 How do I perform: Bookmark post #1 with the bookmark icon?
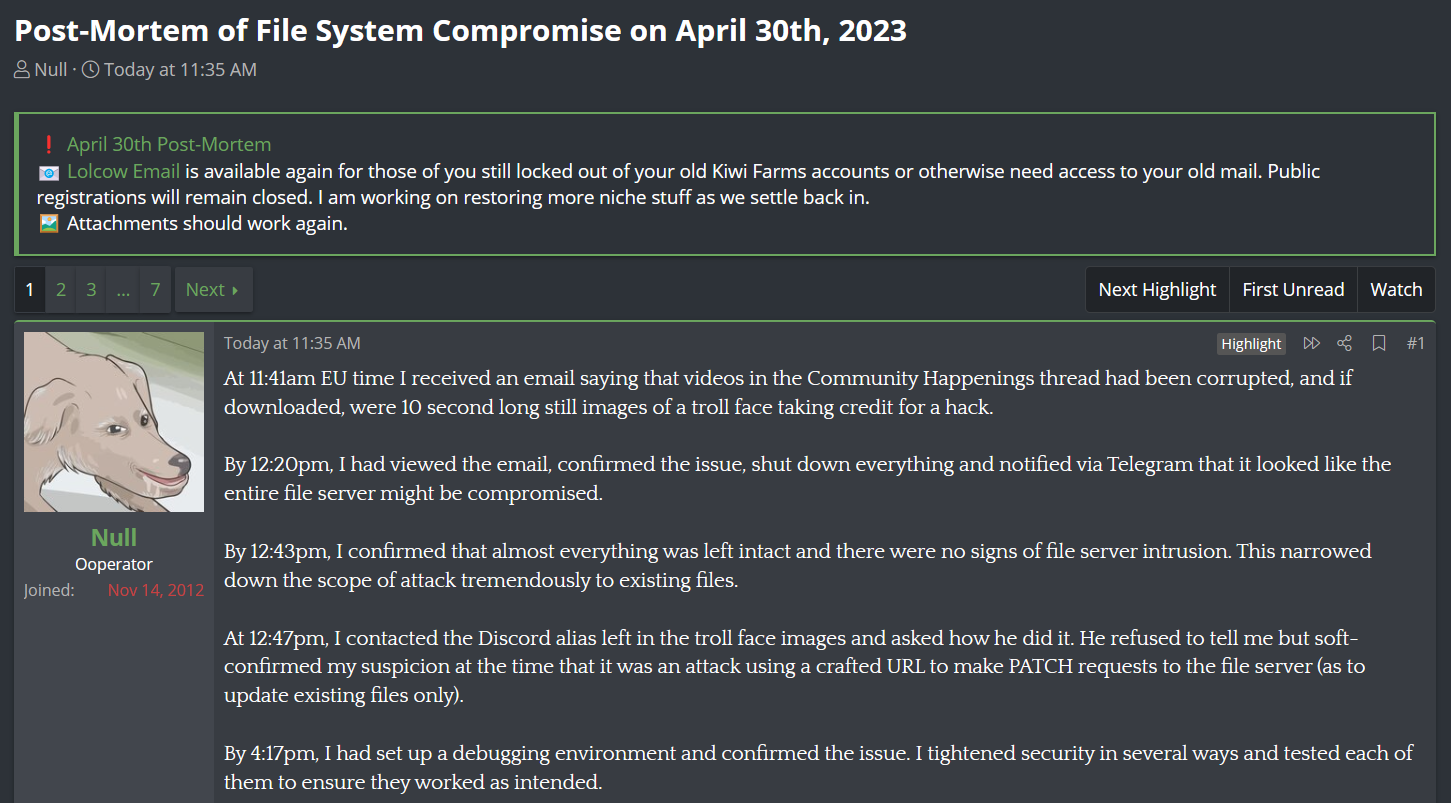click(x=1379, y=343)
